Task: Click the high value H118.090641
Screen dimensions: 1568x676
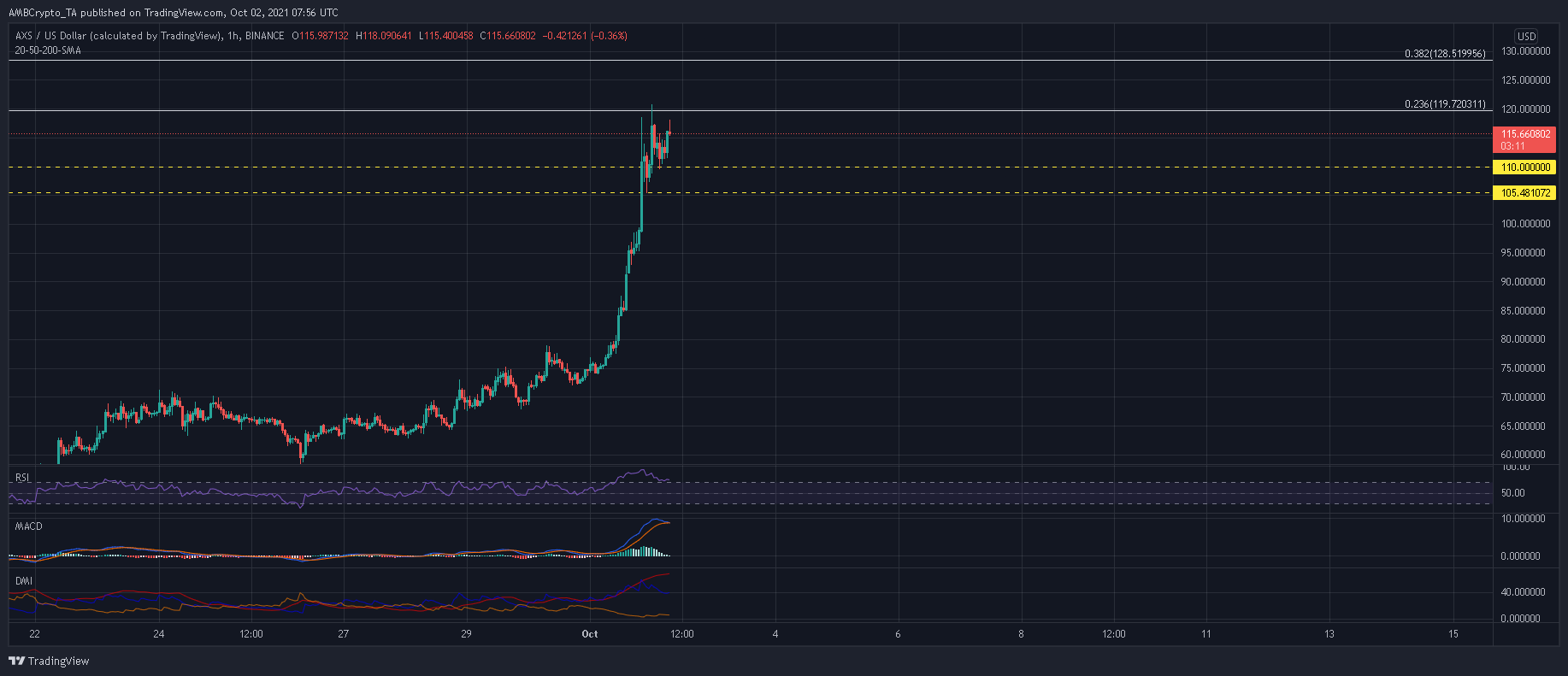Action: (x=384, y=36)
